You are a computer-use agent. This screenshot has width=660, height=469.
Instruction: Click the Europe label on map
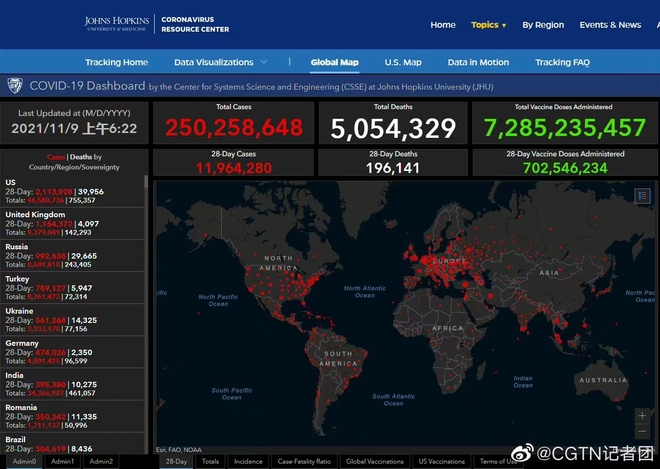(449, 261)
